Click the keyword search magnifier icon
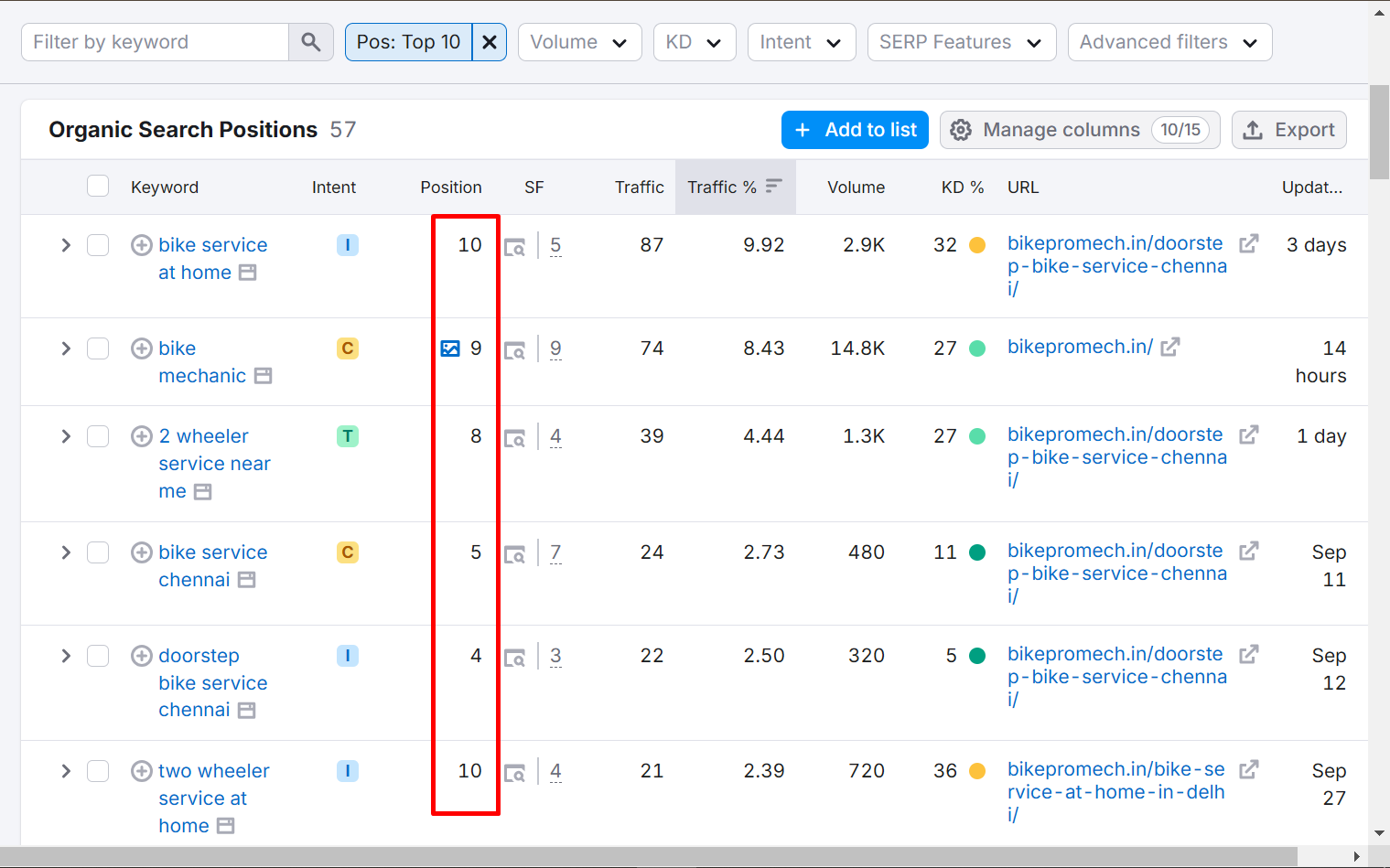Image resolution: width=1390 pixels, height=868 pixels. [311, 42]
